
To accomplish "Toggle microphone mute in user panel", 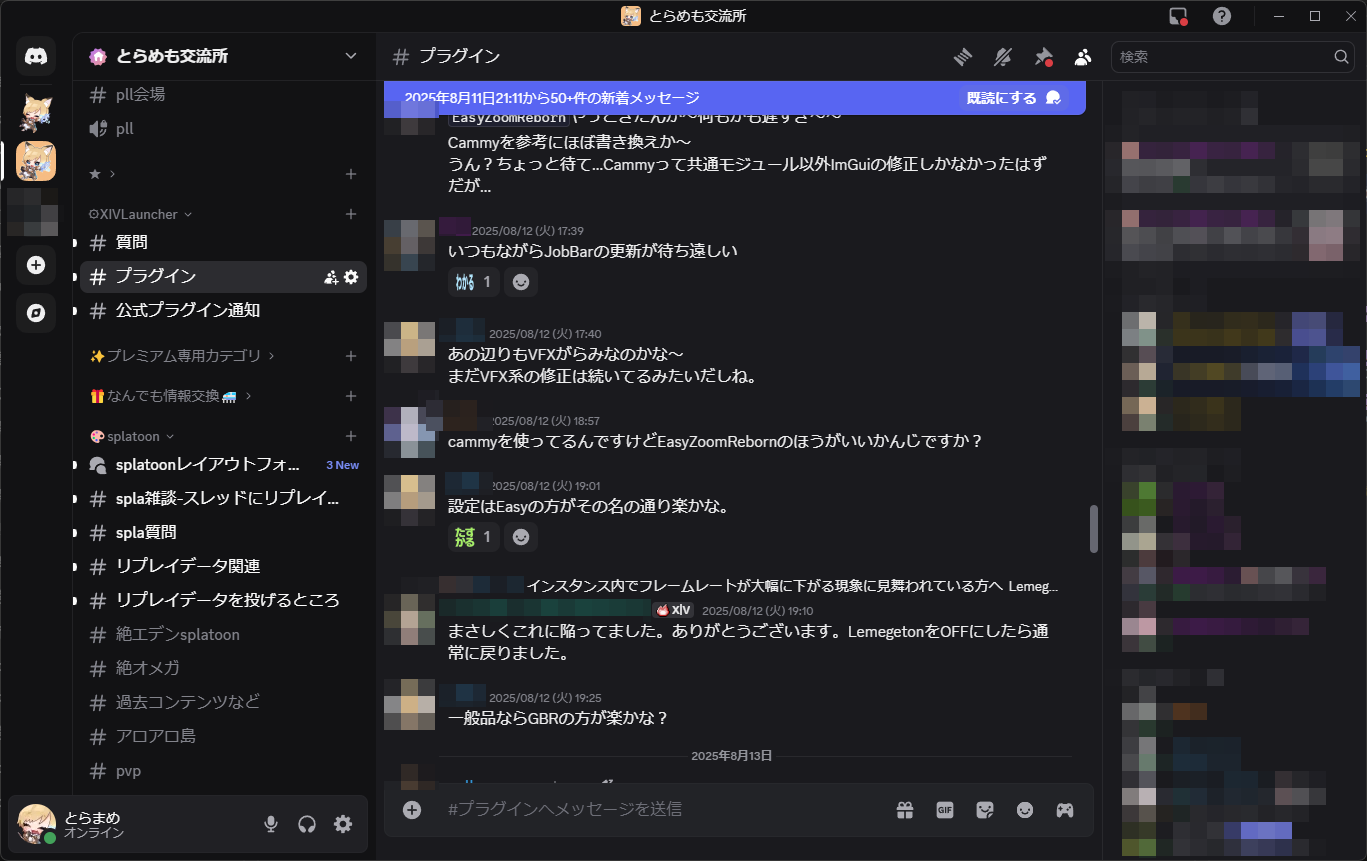I will [270, 824].
